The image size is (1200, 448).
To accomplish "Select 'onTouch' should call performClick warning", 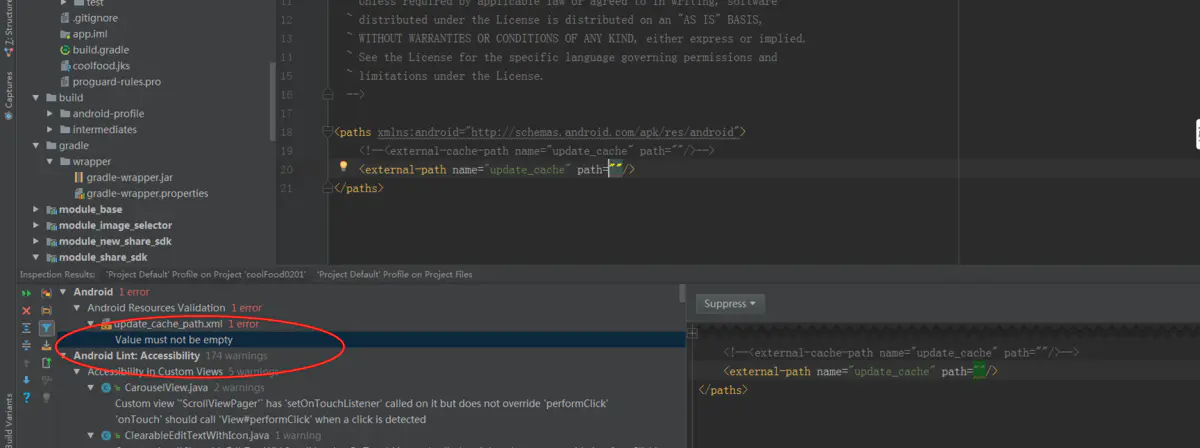I will [270, 420].
